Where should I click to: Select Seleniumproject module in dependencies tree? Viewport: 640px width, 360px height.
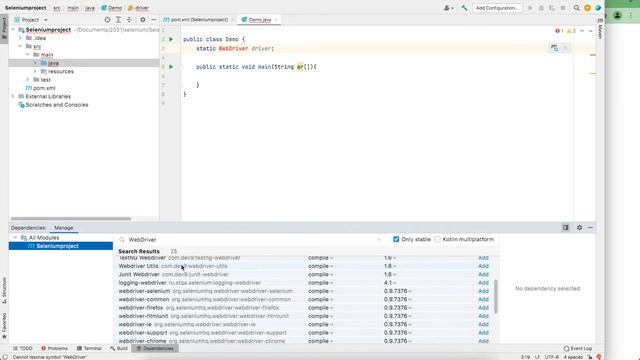click(60, 246)
